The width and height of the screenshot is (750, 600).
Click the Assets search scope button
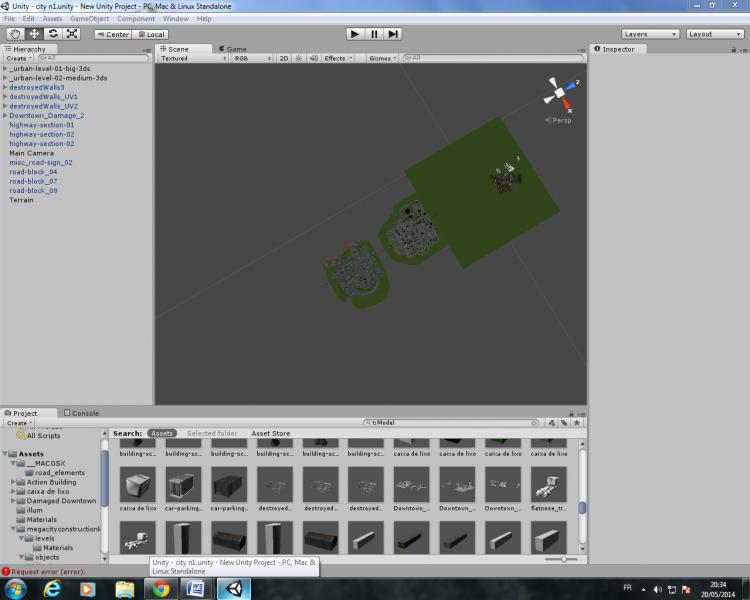point(162,433)
